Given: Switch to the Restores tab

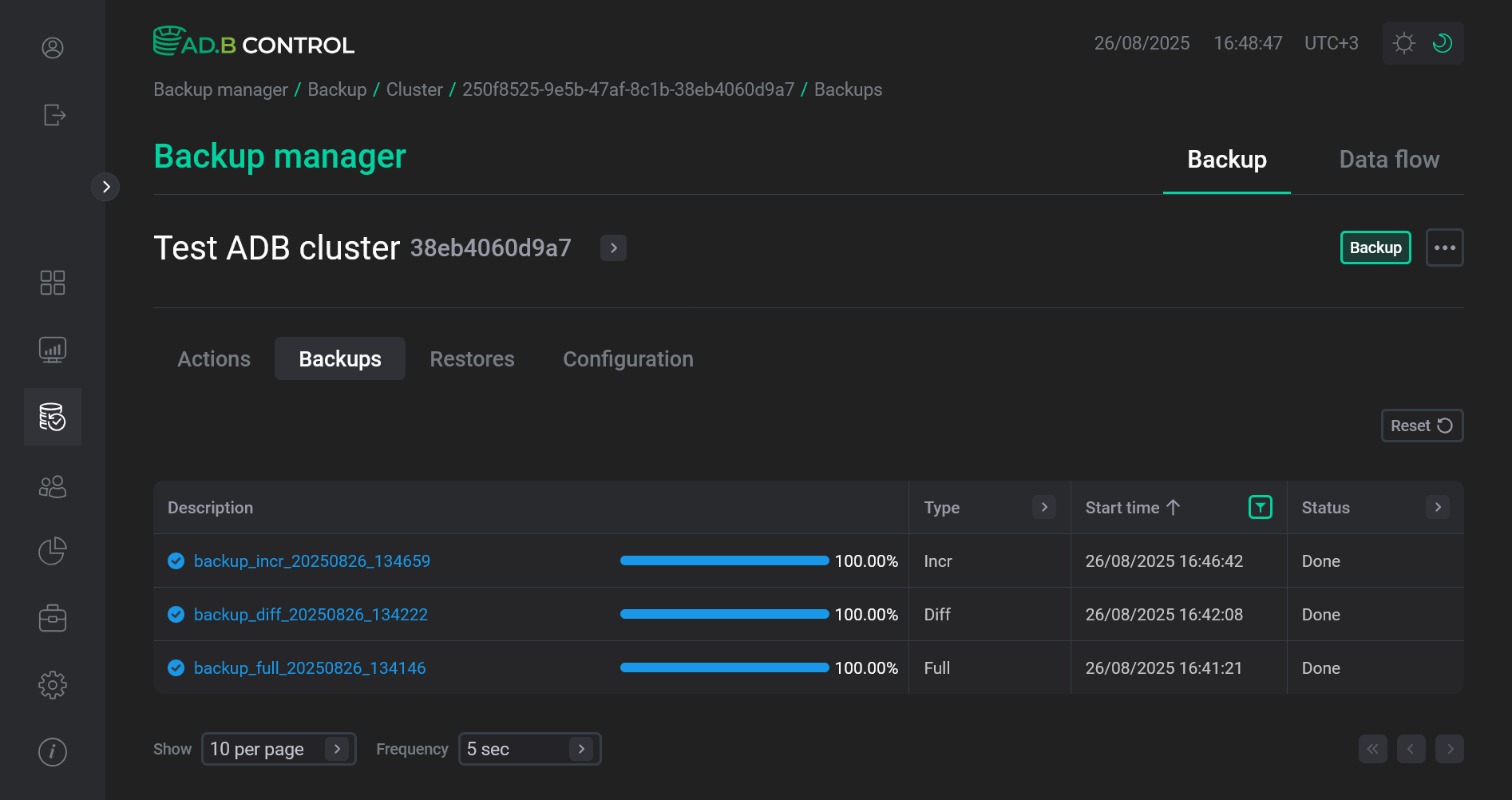Looking at the screenshot, I should [472, 359].
